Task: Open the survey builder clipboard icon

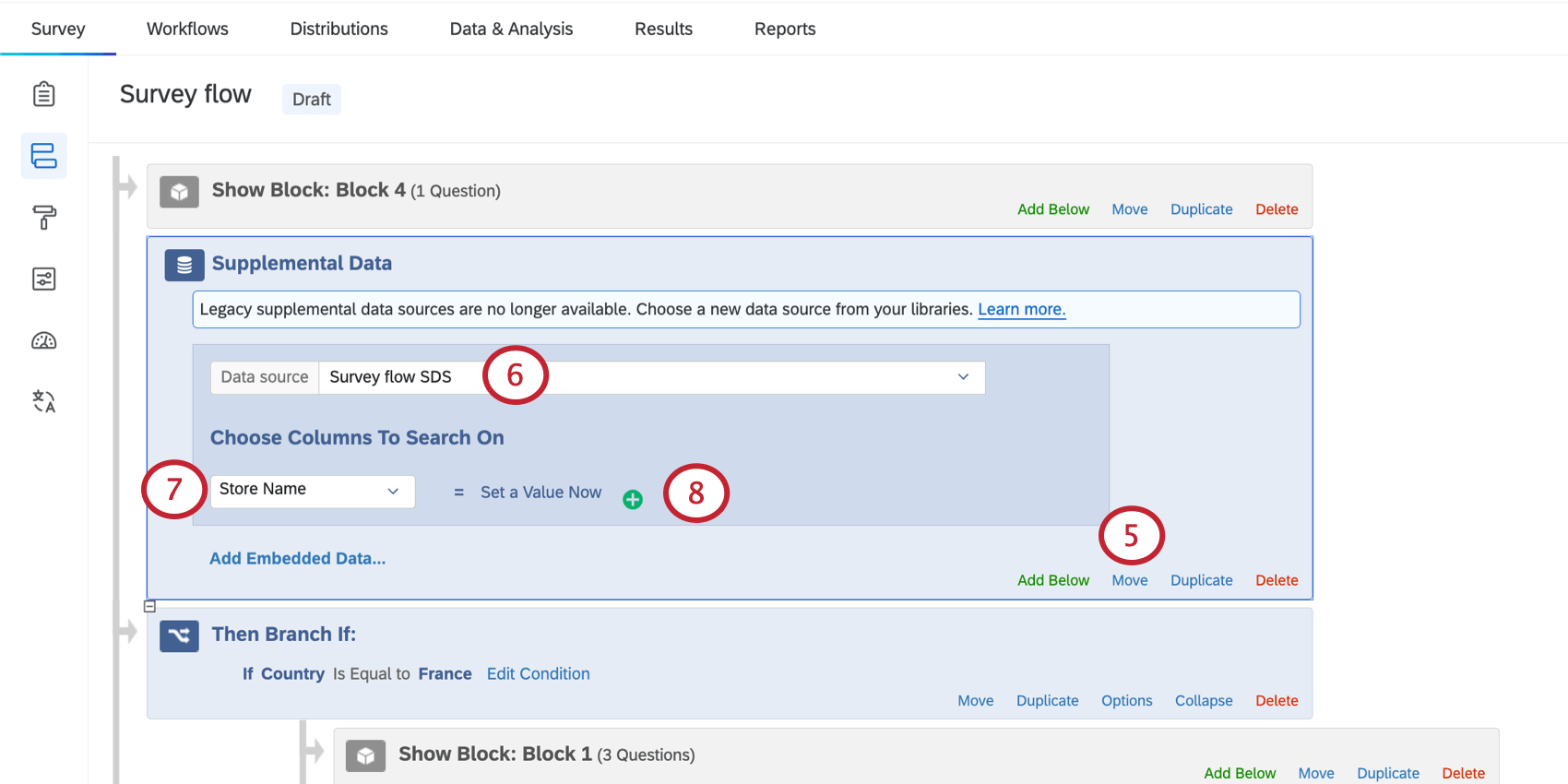Action: tap(43, 94)
